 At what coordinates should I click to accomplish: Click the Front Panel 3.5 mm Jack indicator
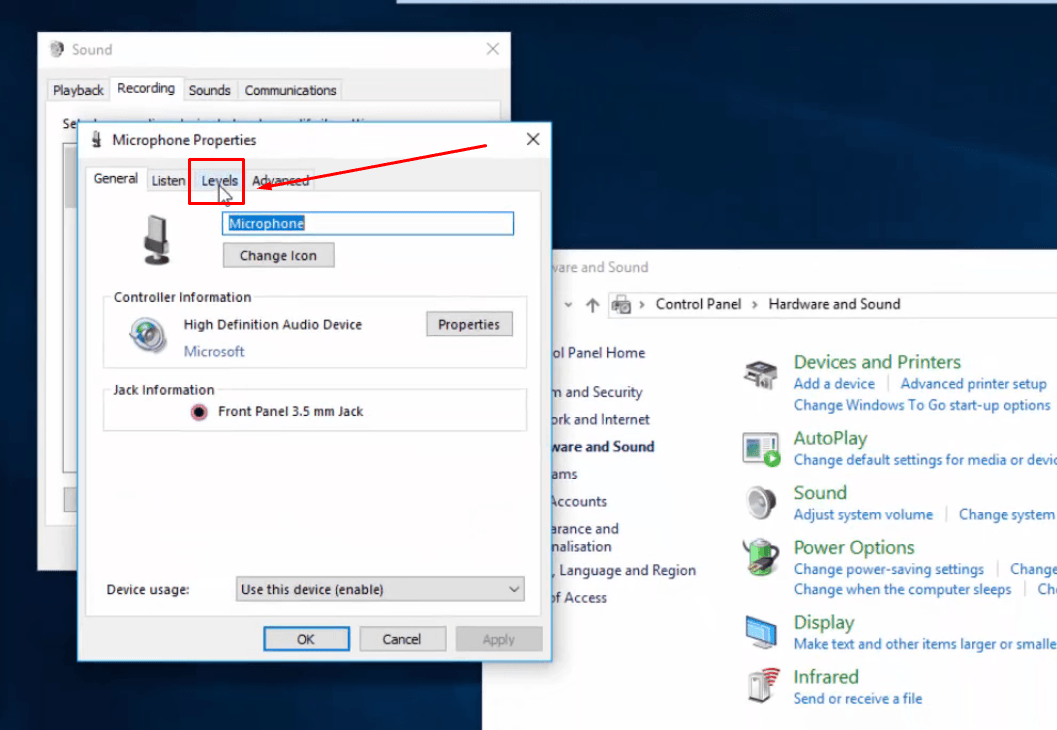(197, 410)
